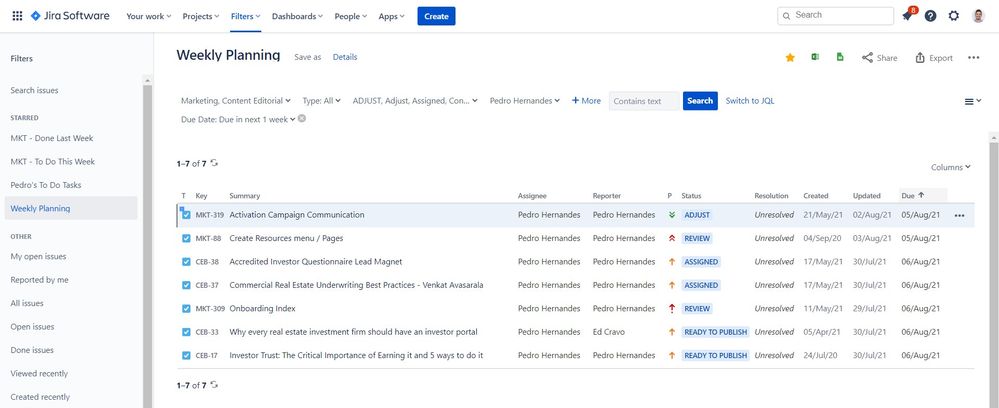Click Save as next to title
Screen dimensions: 999x408
tap(308, 57)
